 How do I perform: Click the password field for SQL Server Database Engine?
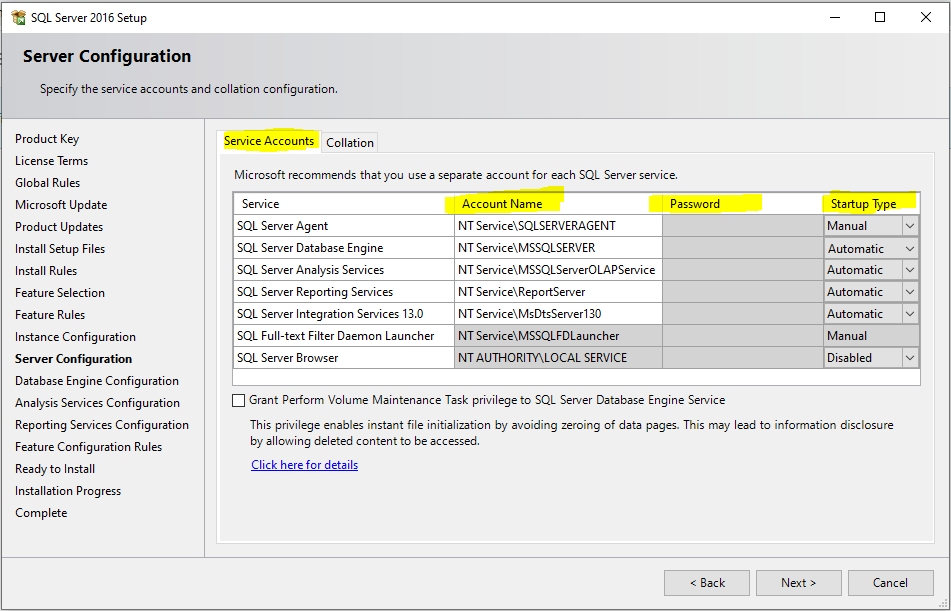(x=742, y=248)
